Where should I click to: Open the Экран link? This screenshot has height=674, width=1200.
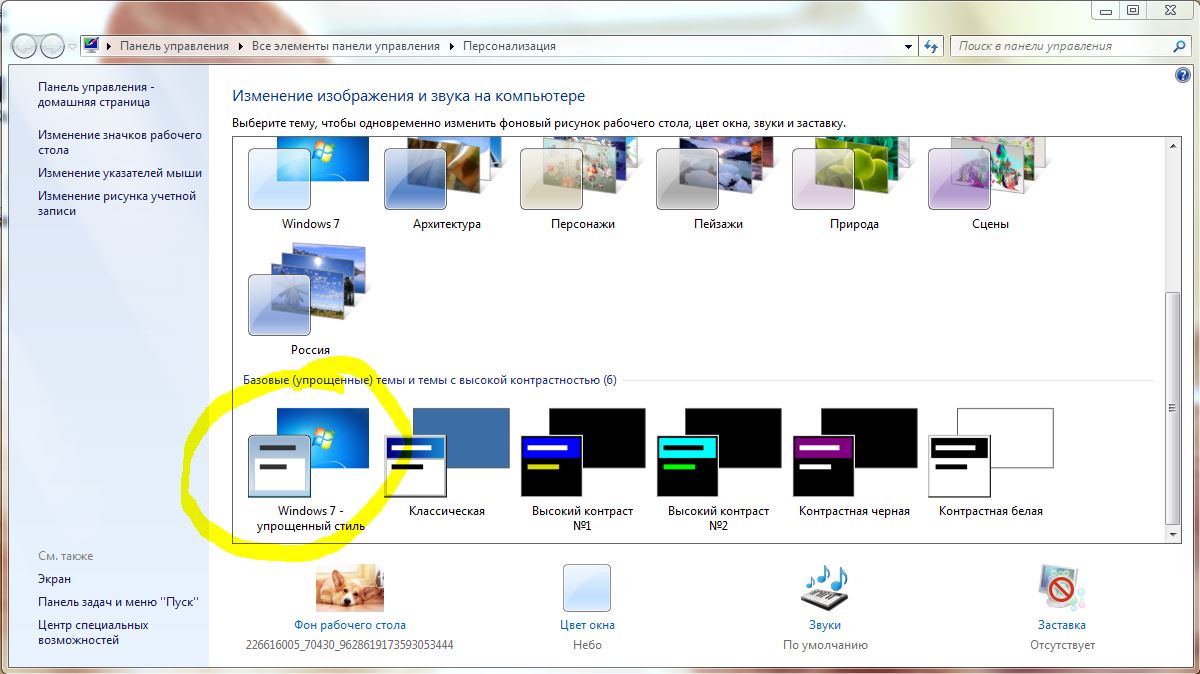(54, 579)
